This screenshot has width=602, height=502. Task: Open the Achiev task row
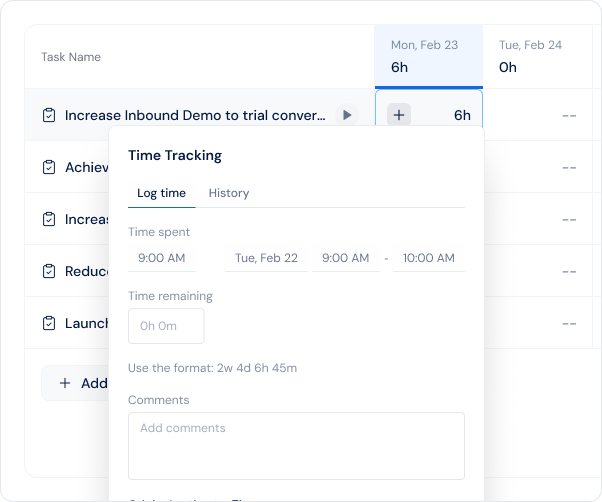click(87, 167)
